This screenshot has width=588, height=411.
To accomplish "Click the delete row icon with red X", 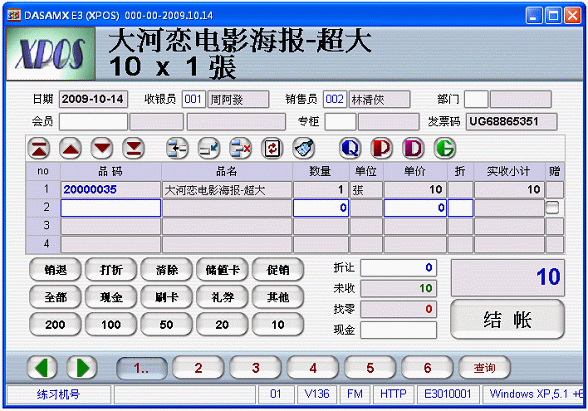I will click(x=240, y=148).
